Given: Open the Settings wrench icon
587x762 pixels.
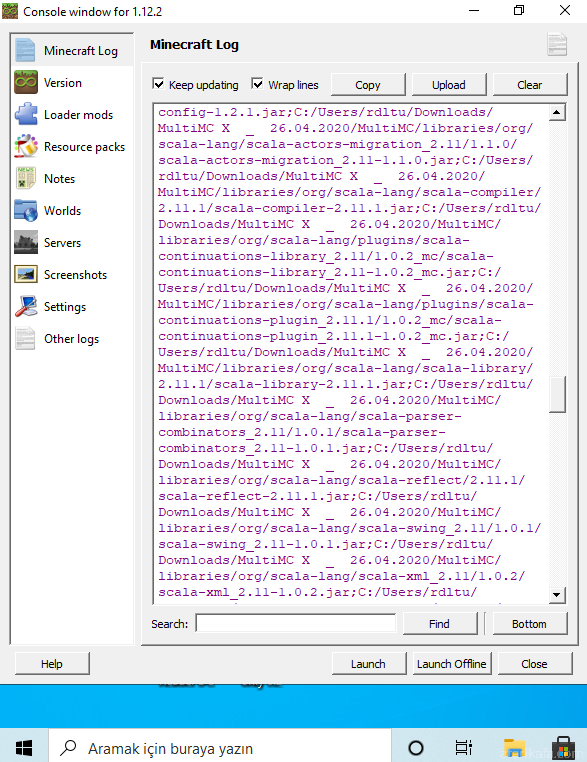Looking at the screenshot, I should [26, 307].
